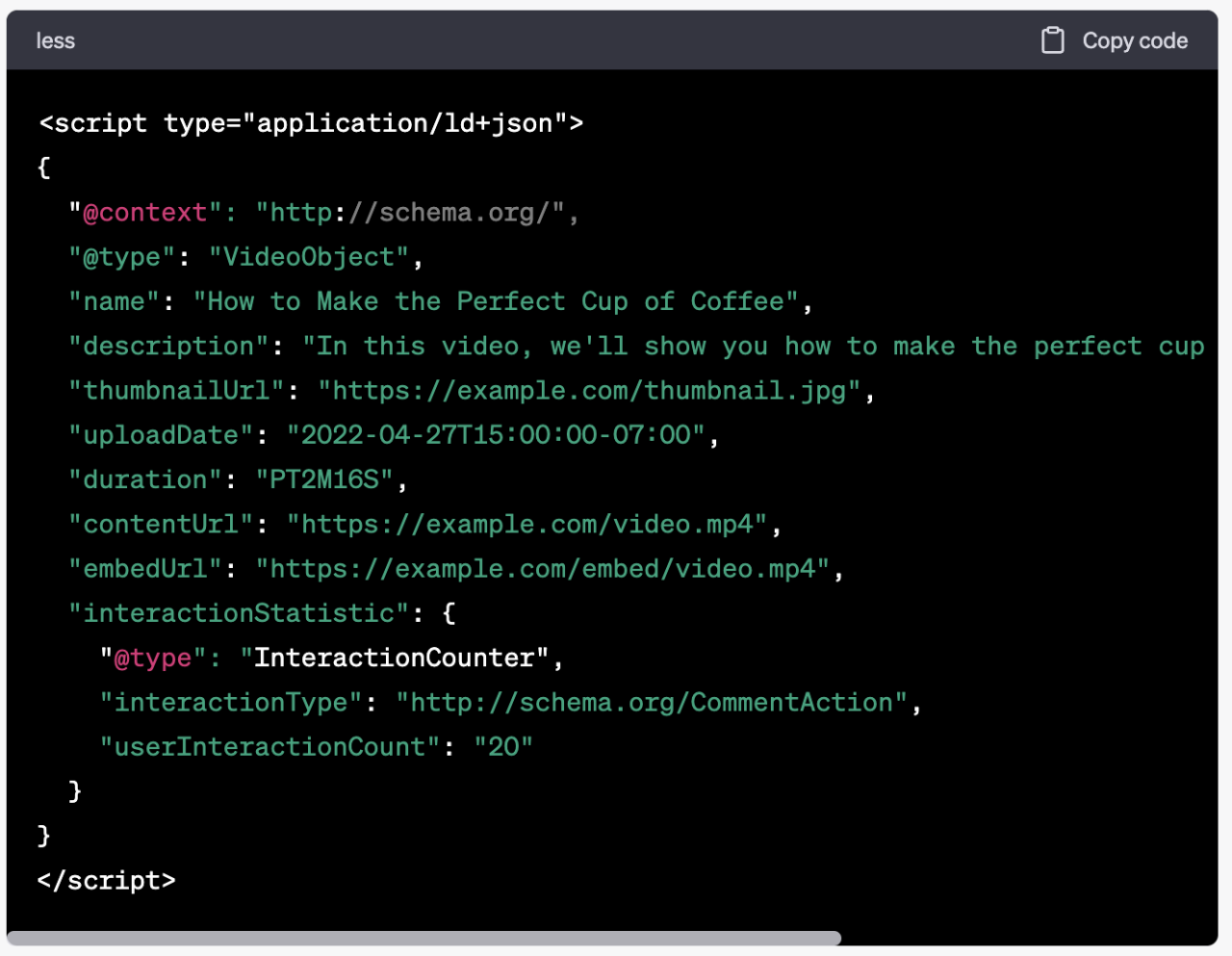Click the description text starting "In this video"

tap(754, 346)
